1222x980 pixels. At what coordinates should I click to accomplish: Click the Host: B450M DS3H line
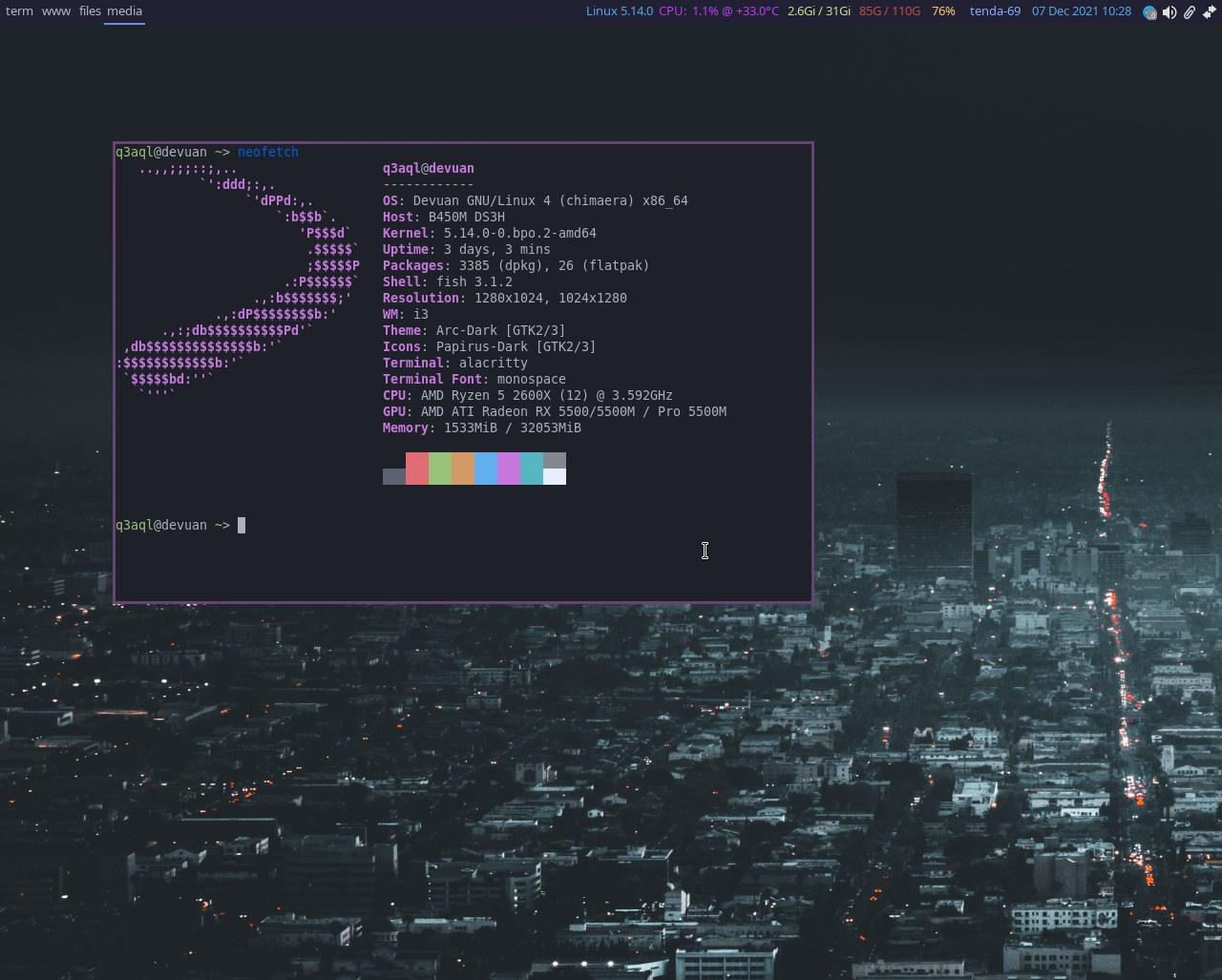click(x=444, y=217)
